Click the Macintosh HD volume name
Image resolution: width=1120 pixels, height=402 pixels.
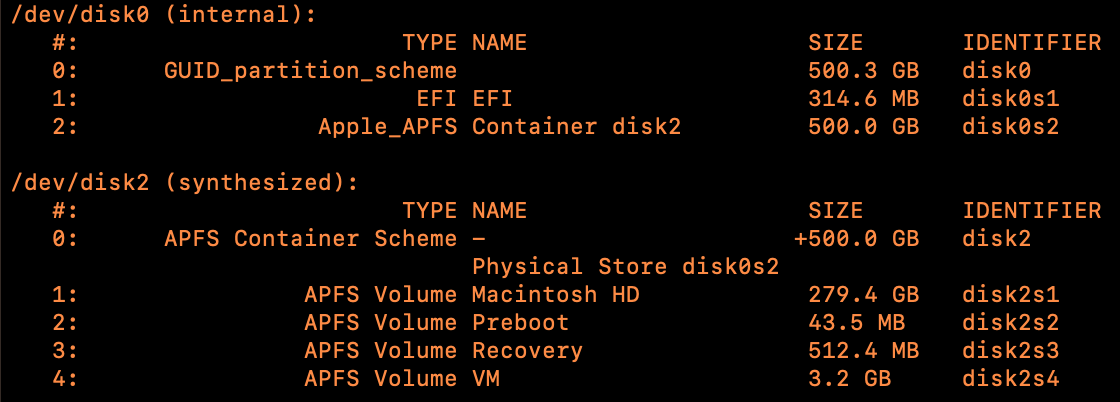tap(555, 295)
